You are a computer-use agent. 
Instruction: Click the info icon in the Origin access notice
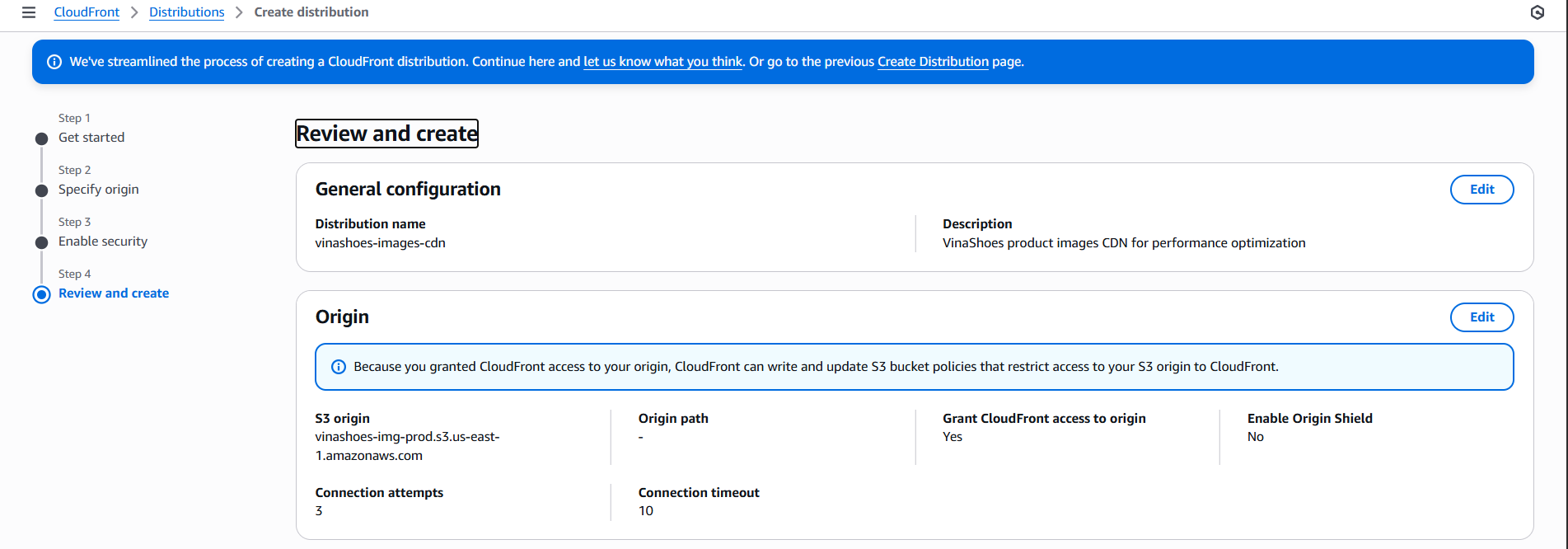(338, 366)
